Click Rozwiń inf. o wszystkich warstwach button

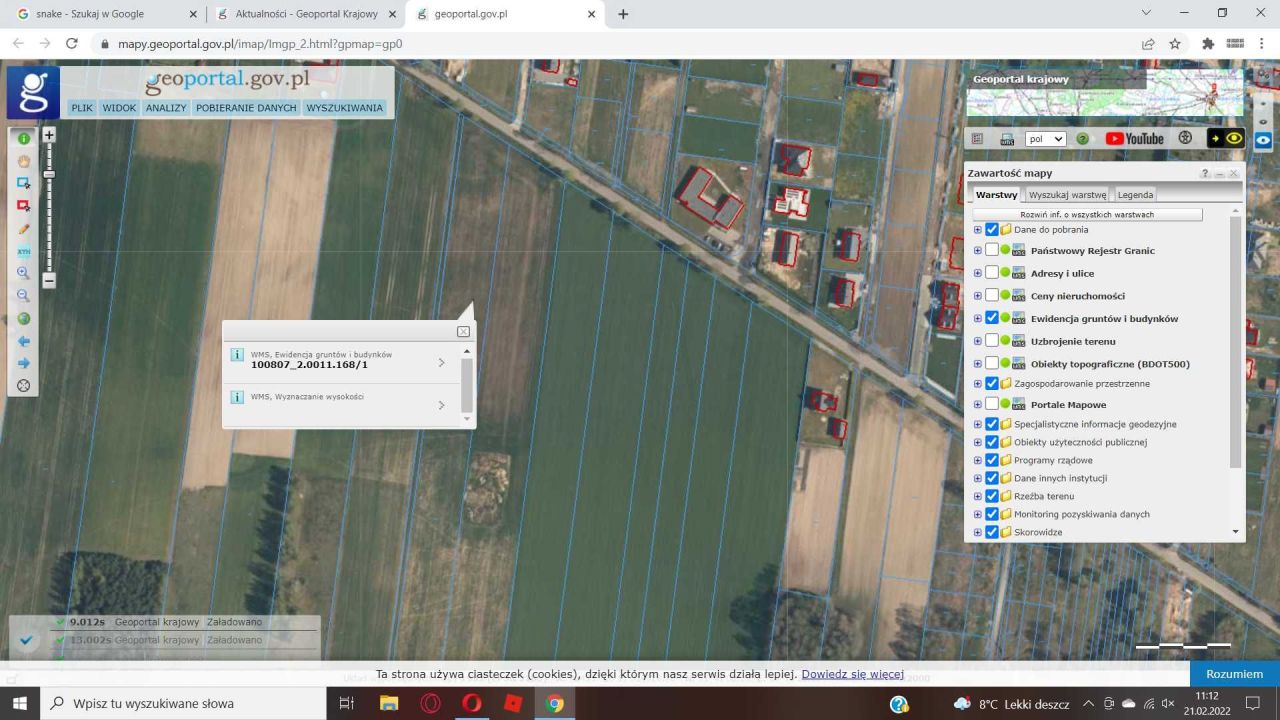pos(1087,215)
